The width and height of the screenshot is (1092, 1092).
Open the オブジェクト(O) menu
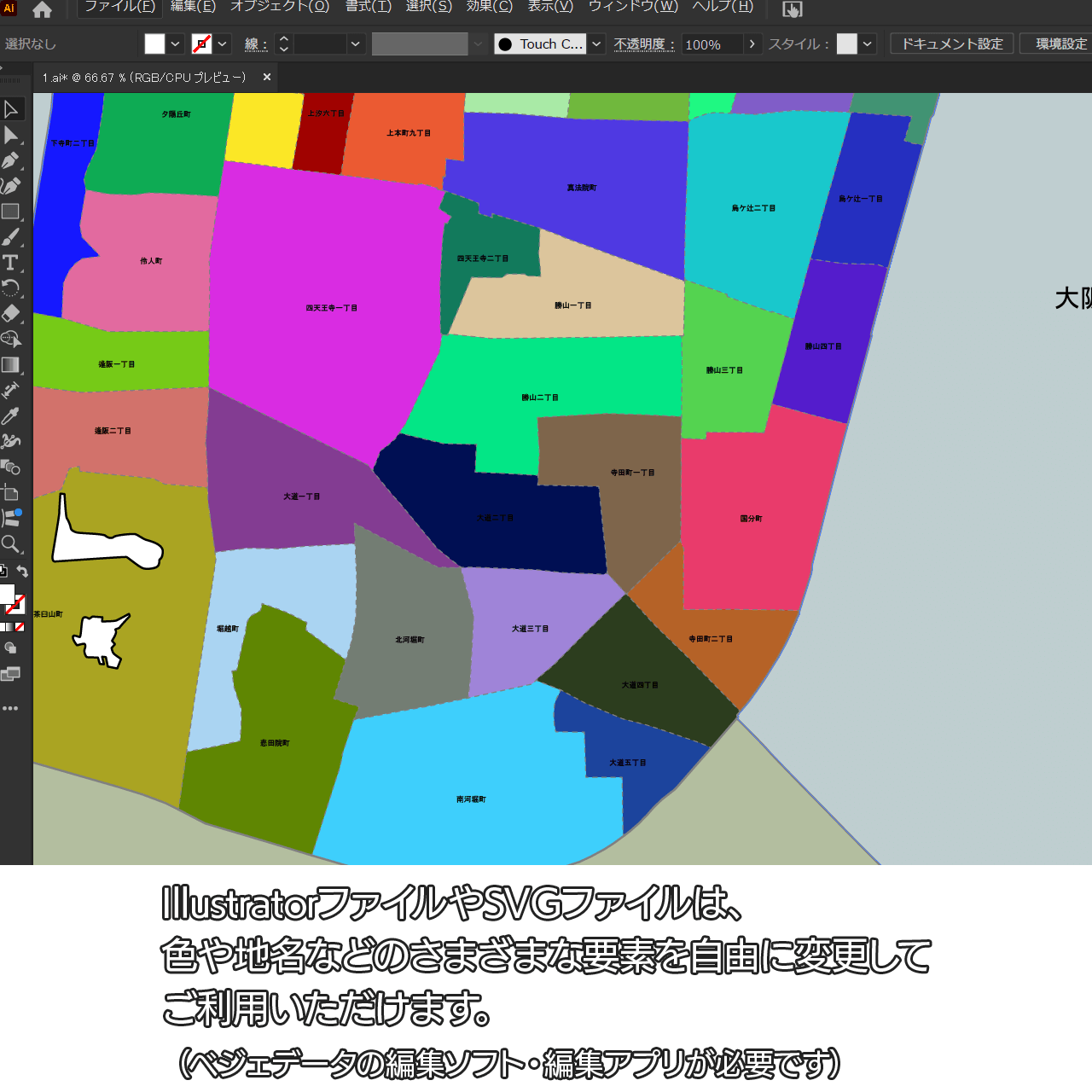[x=280, y=7]
